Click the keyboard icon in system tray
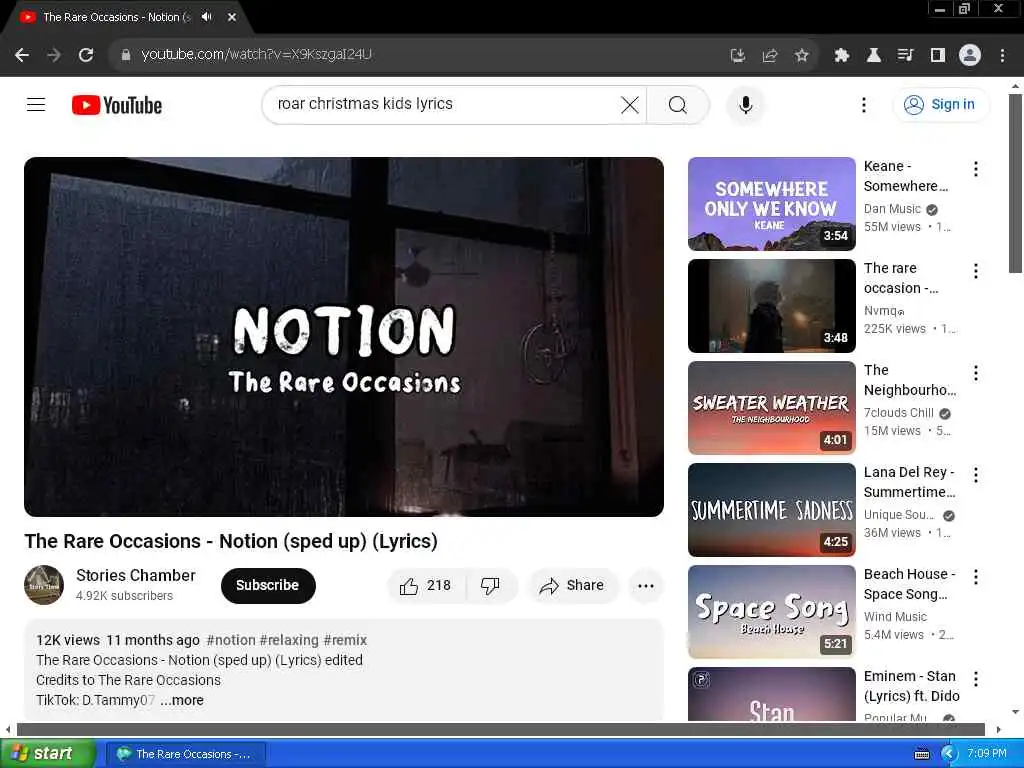Image resolution: width=1024 pixels, height=768 pixels. 921,754
